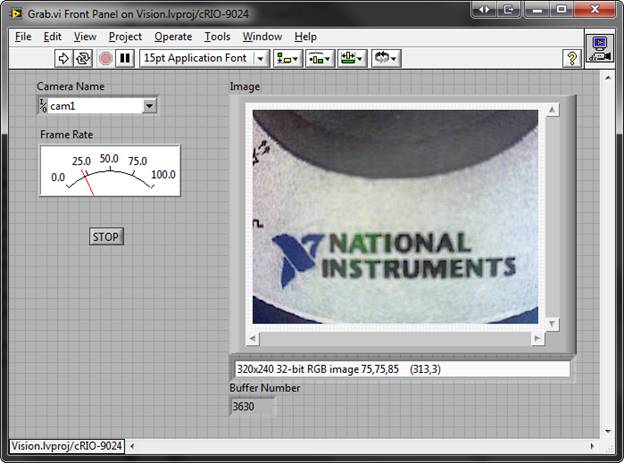624x463 pixels.
Task: Open the Tools menu
Action: click(x=217, y=37)
